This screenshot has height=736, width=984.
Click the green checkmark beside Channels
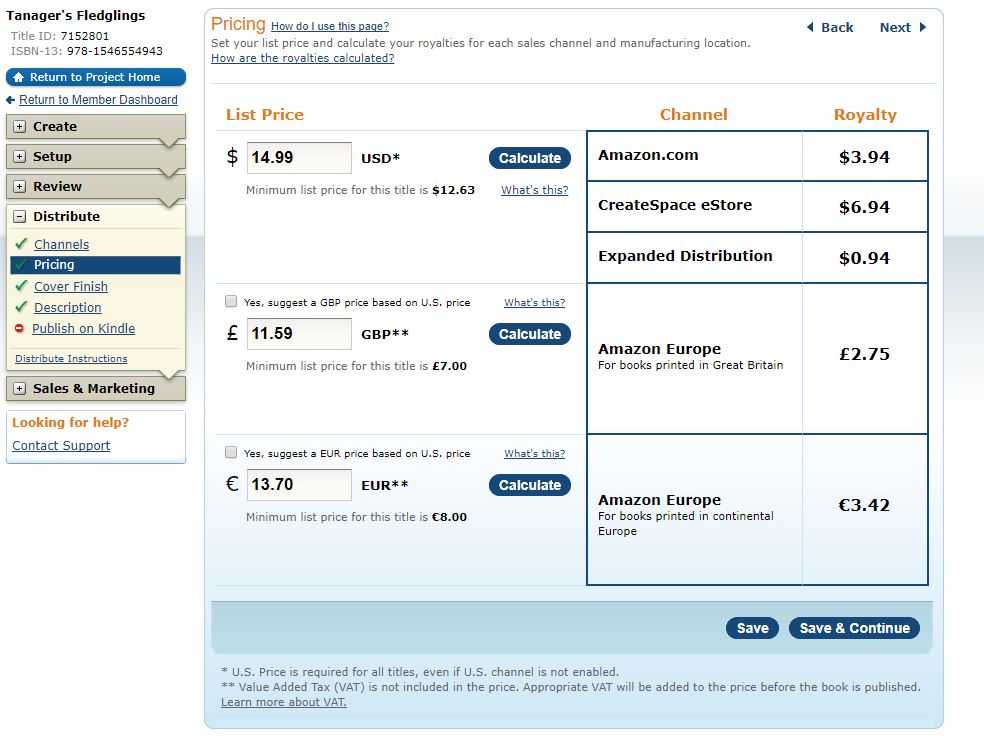click(x=21, y=244)
